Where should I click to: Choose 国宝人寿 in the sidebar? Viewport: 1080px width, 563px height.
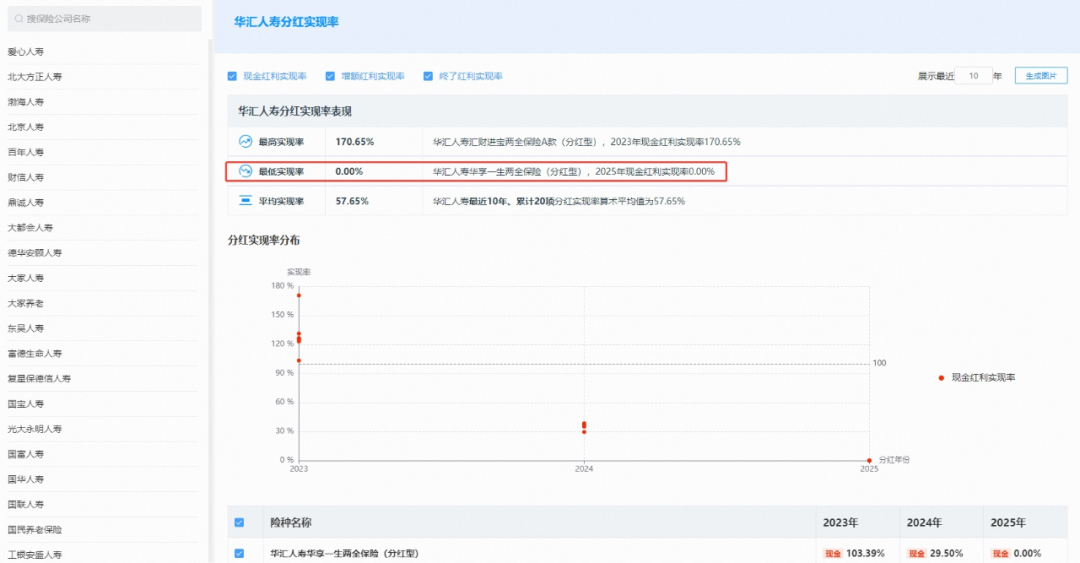point(25,404)
